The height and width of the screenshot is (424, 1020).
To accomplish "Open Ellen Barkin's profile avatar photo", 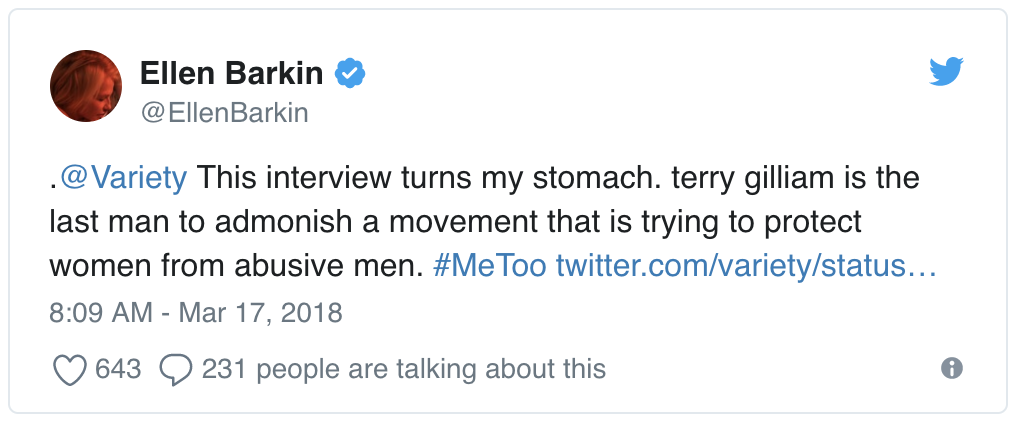I will click(x=86, y=87).
